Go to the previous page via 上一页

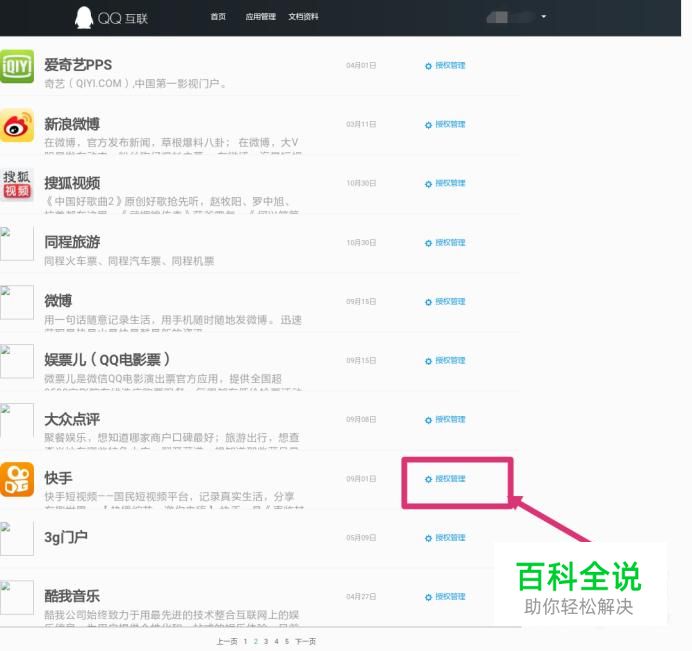click(x=227, y=641)
